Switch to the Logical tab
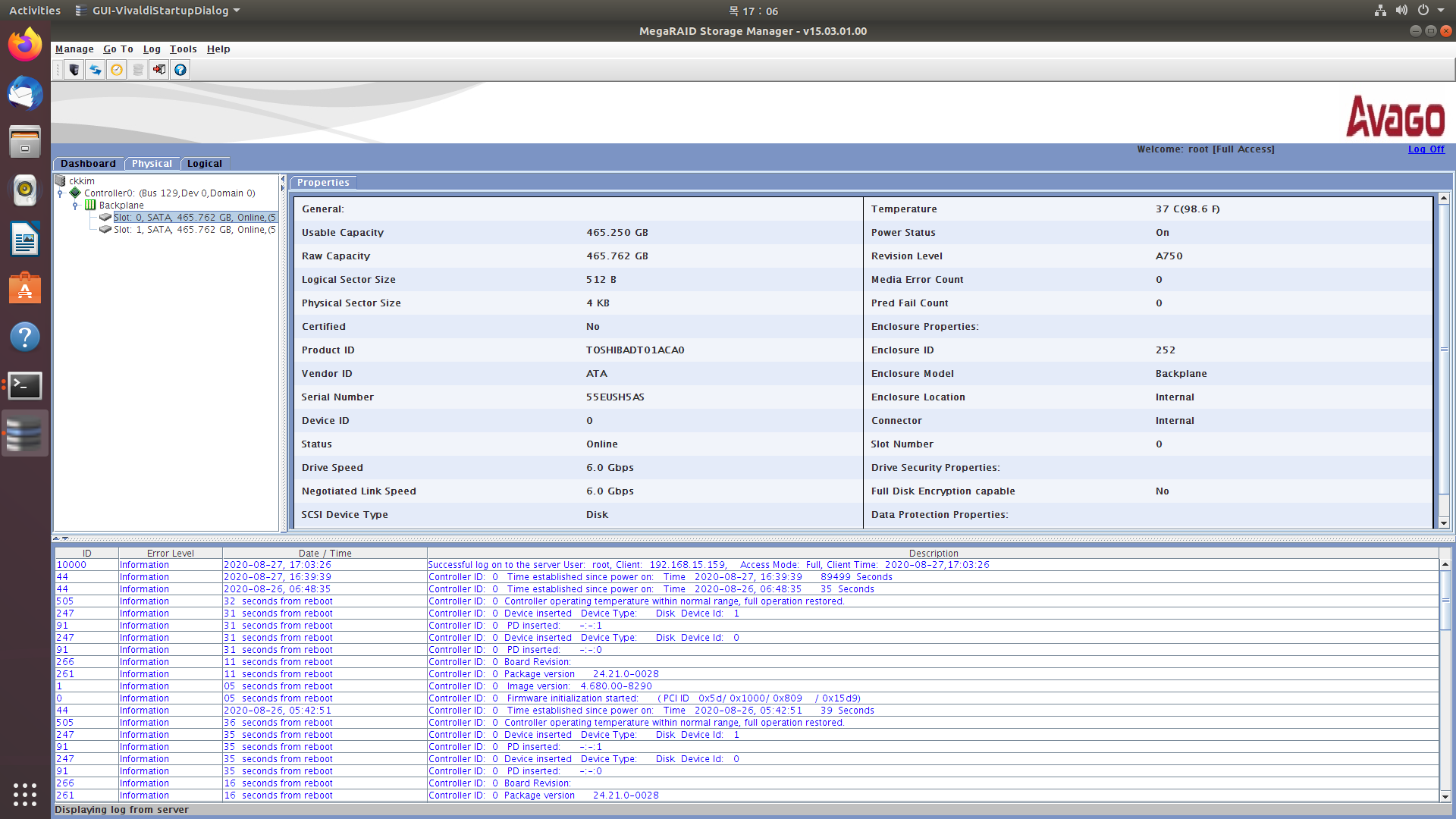 [x=205, y=164]
